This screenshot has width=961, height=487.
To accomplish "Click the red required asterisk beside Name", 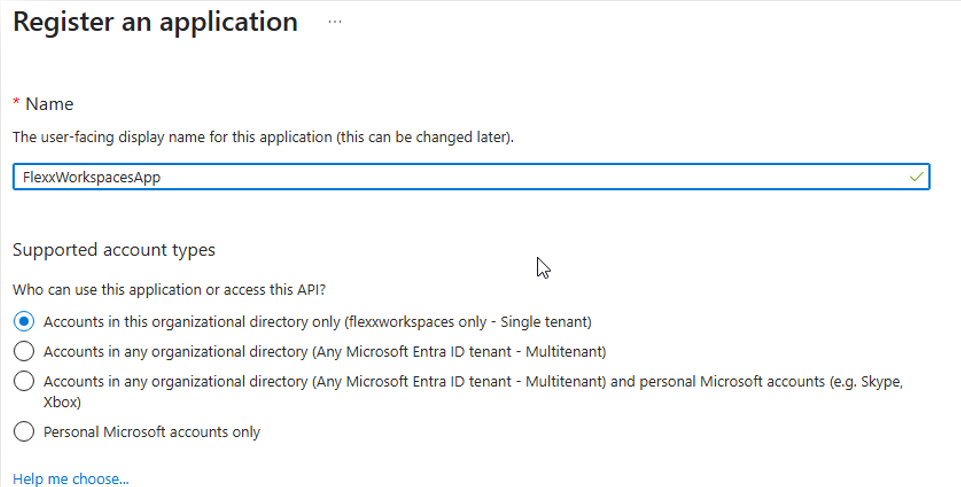I will point(16,104).
